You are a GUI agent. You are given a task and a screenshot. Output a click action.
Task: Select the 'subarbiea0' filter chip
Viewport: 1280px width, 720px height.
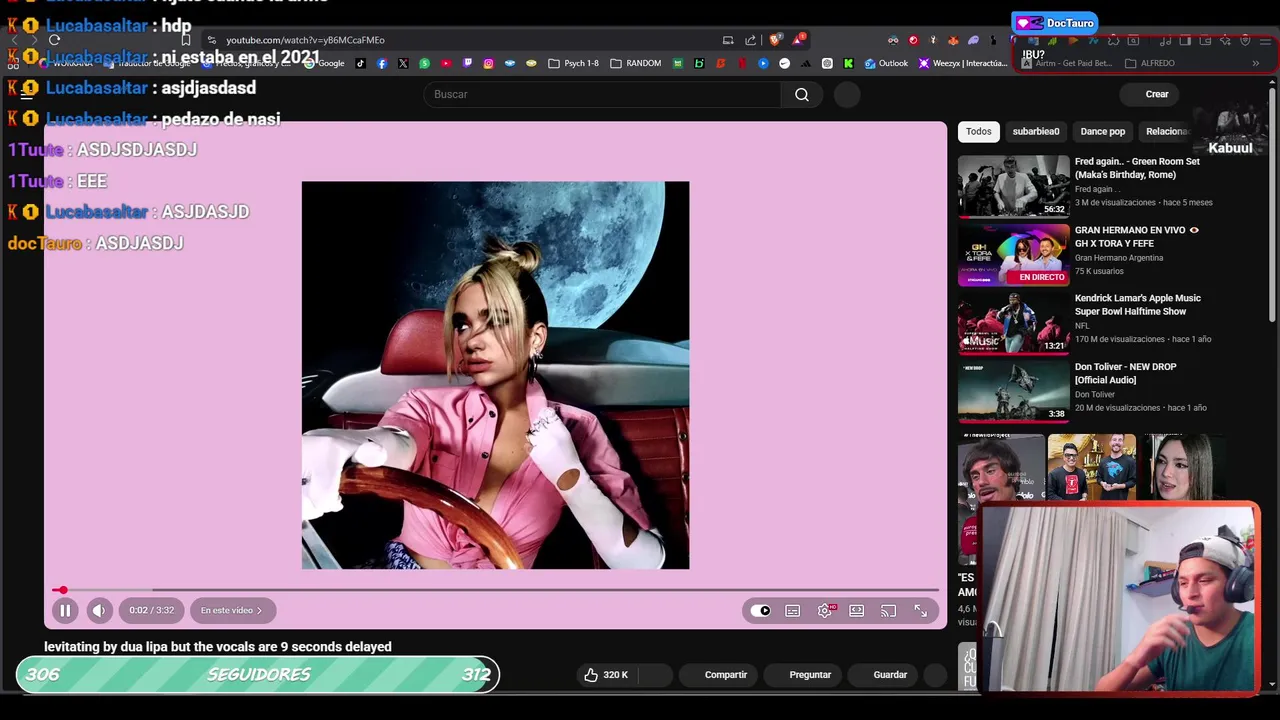tap(1035, 131)
